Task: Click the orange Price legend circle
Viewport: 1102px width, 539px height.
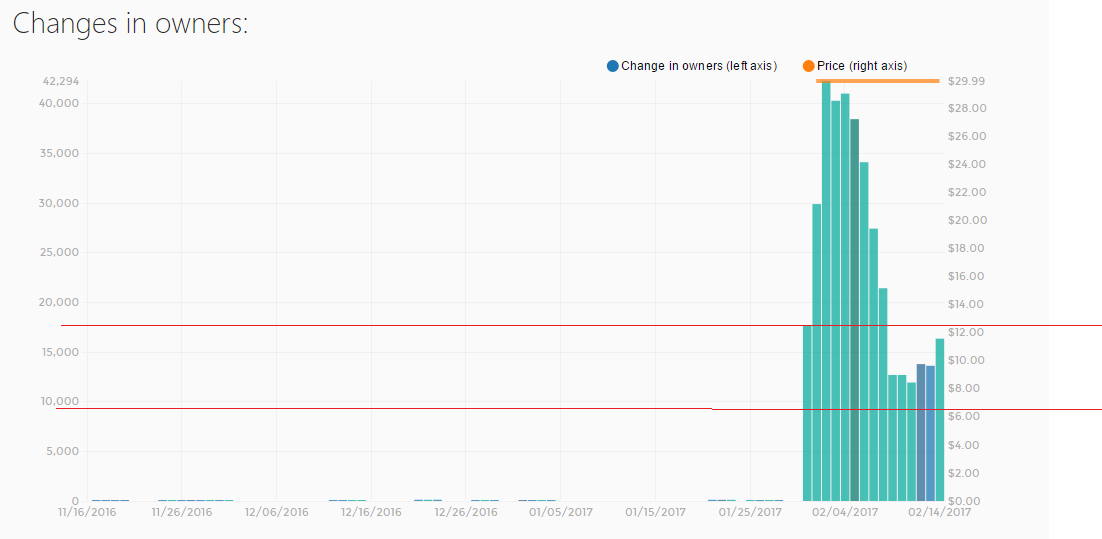Action: pos(808,66)
